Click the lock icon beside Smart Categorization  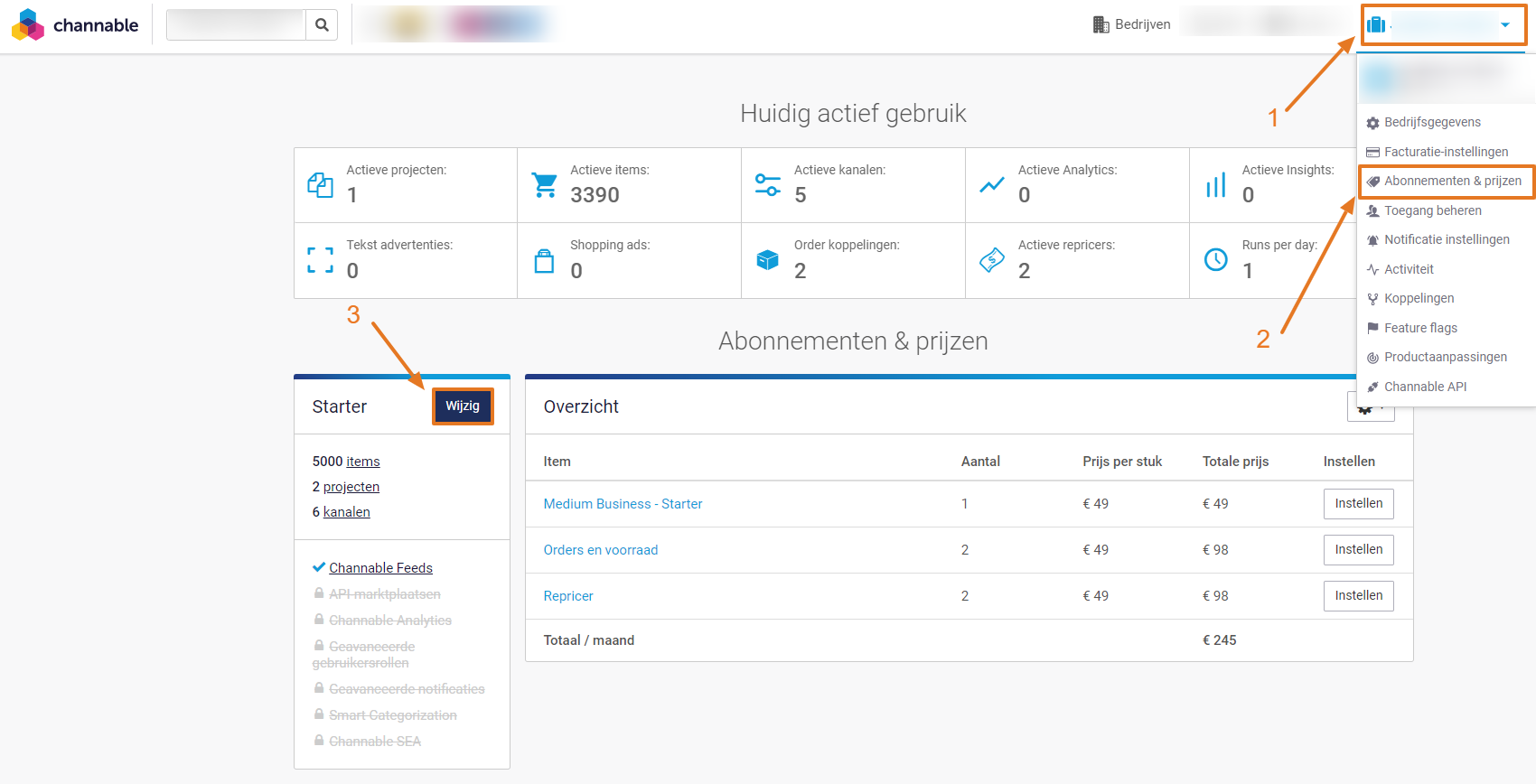tap(319, 714)
